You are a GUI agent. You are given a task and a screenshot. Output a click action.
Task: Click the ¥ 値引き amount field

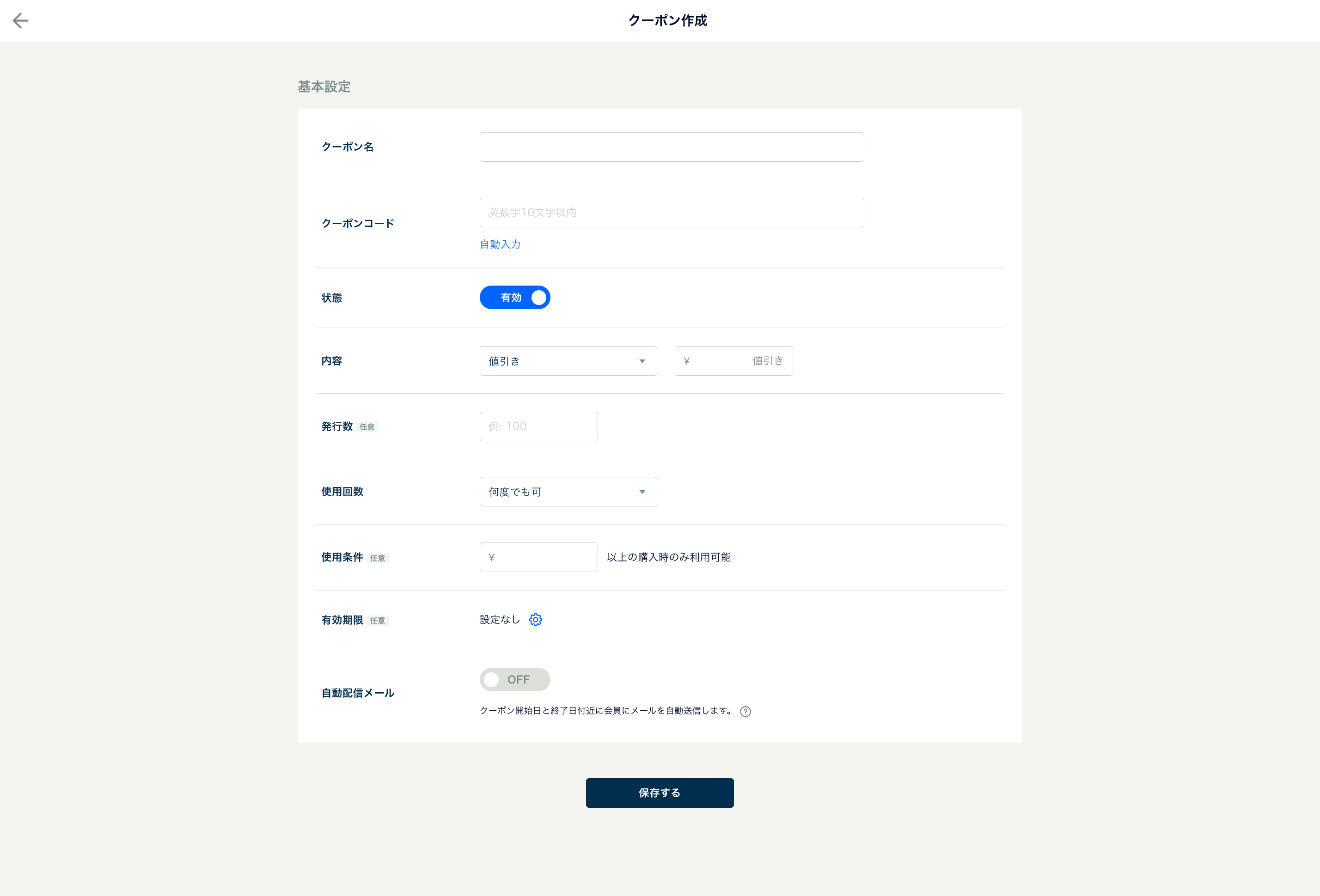[x=733, y=361]
